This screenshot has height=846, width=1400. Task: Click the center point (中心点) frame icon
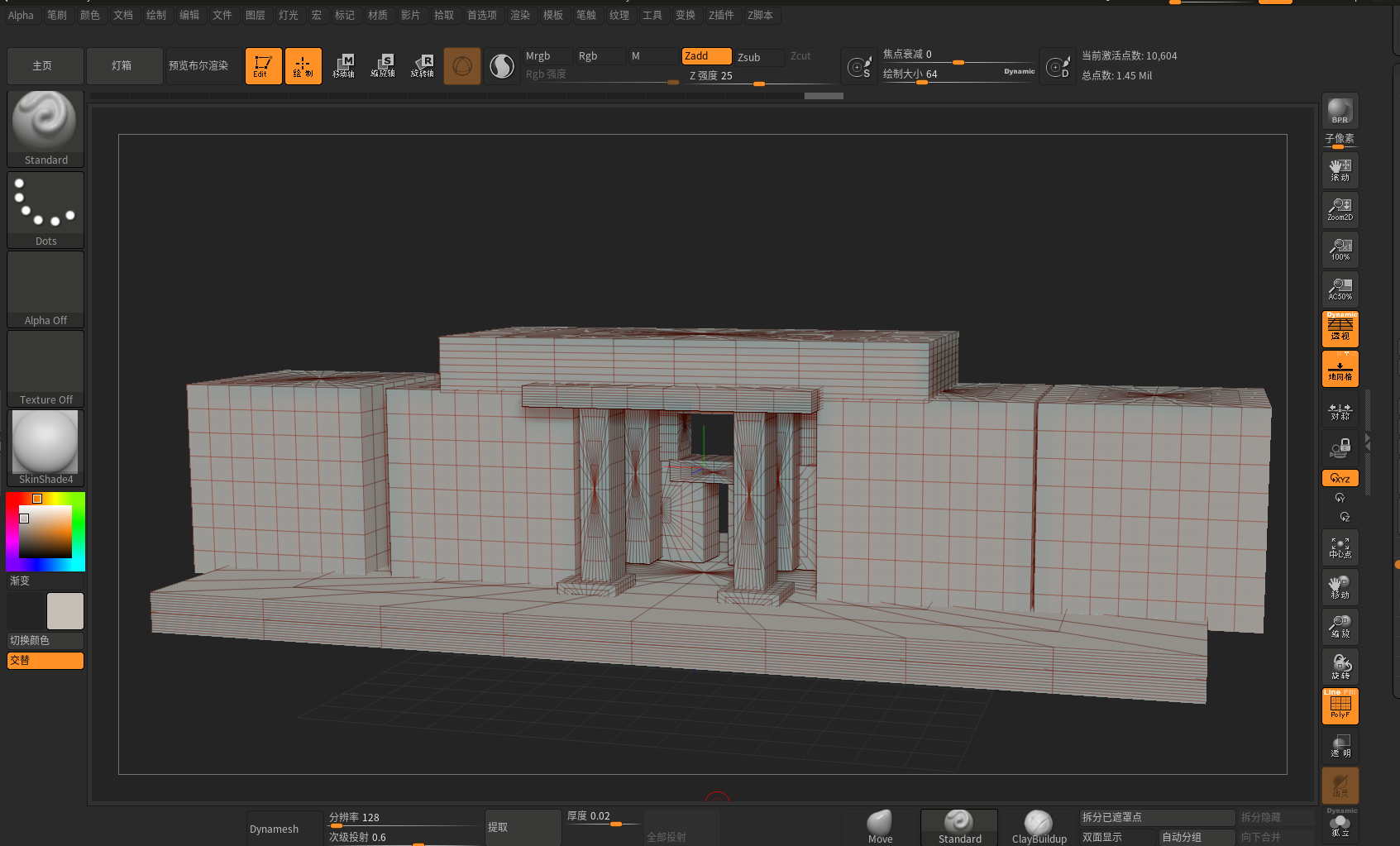click(1340, 547)
